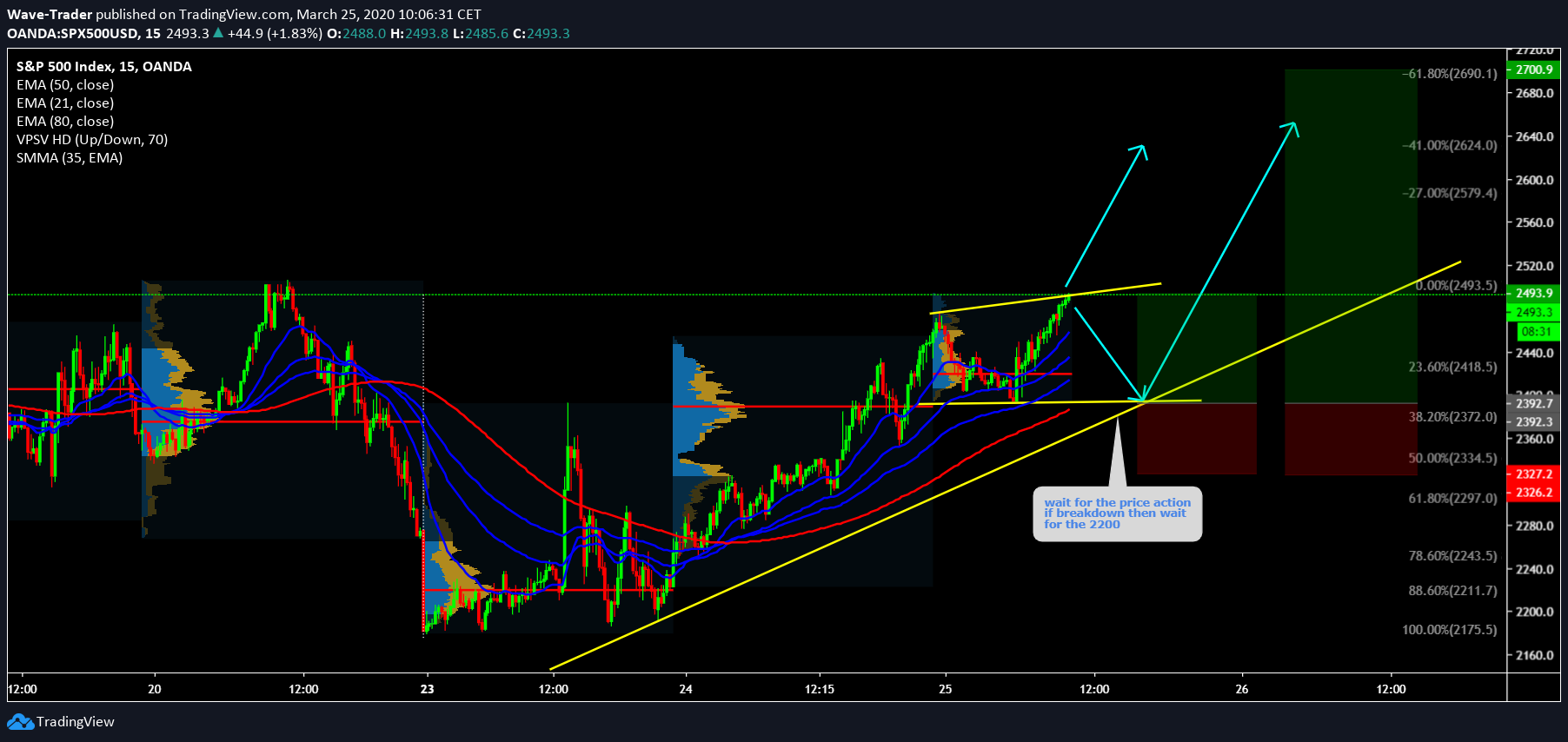Click the S&P 500 Index, 15, OANDA title

[104, 66]
